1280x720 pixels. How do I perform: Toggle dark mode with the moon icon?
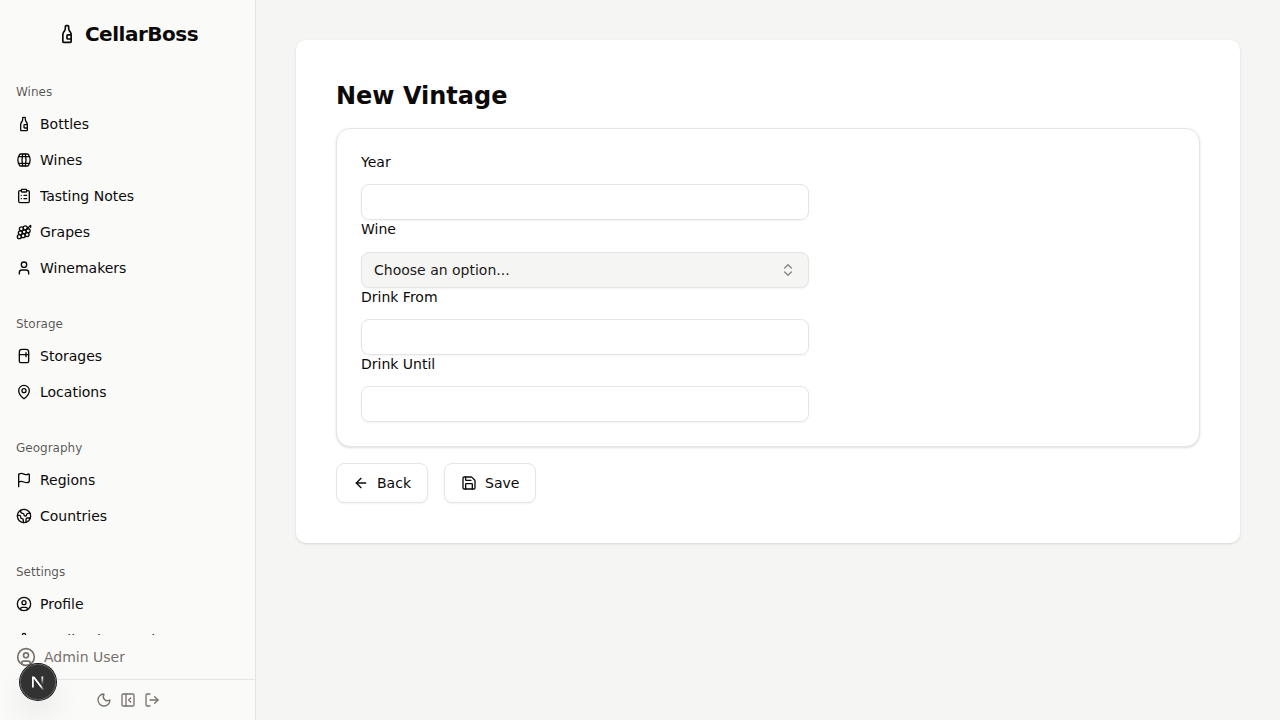point(104,700)
